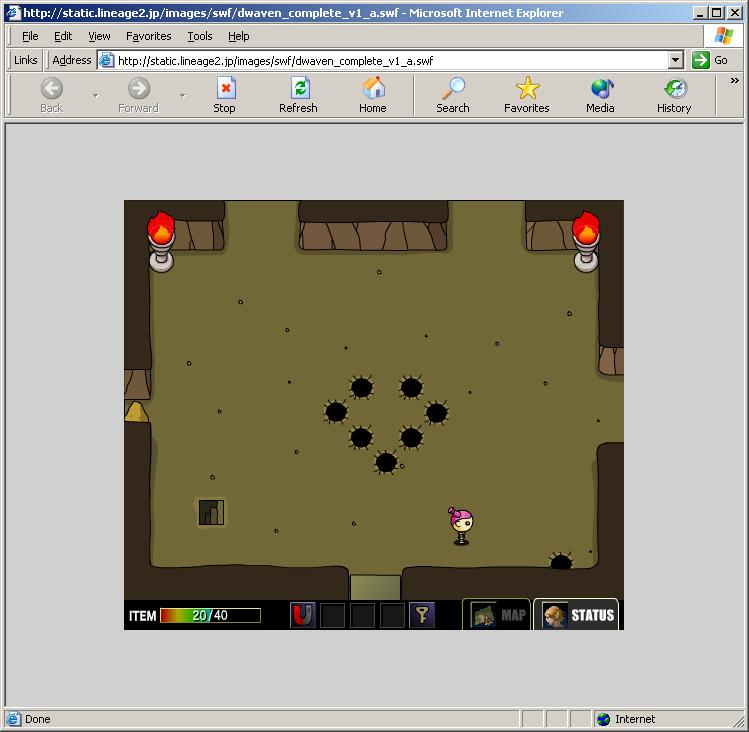Select the key item in the inventory slot
This screenshot has width=749, height=732.
click(422, 615)
